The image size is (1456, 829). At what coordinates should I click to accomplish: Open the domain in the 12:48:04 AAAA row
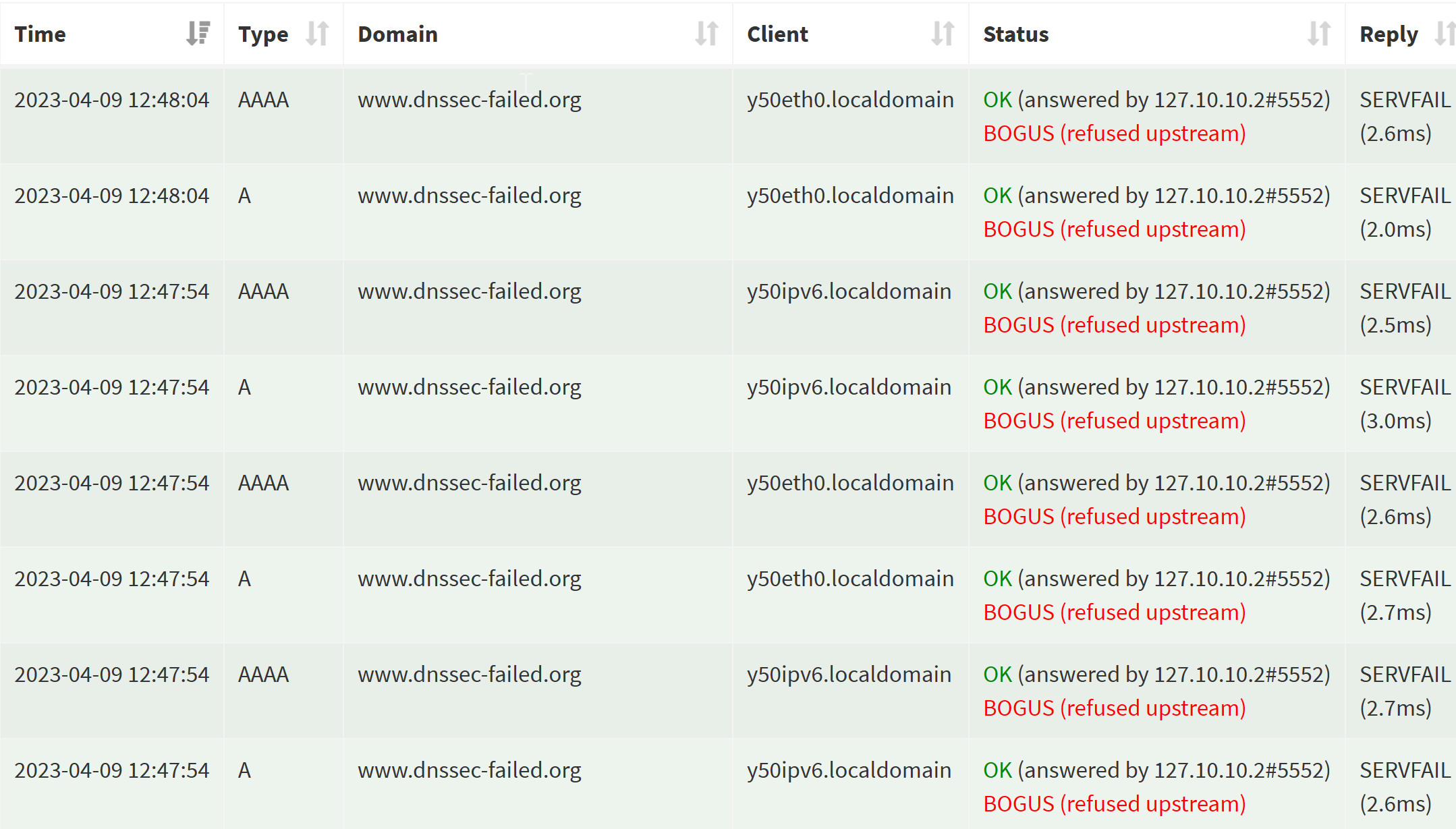pos(470,100)
